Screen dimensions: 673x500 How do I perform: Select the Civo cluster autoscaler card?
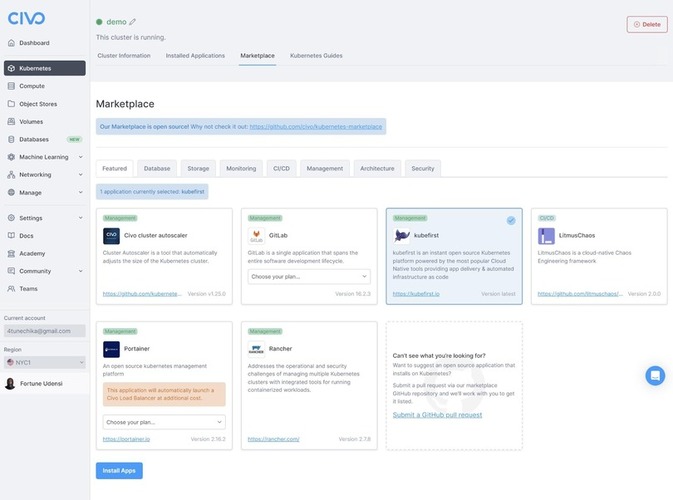click(164, 256)
